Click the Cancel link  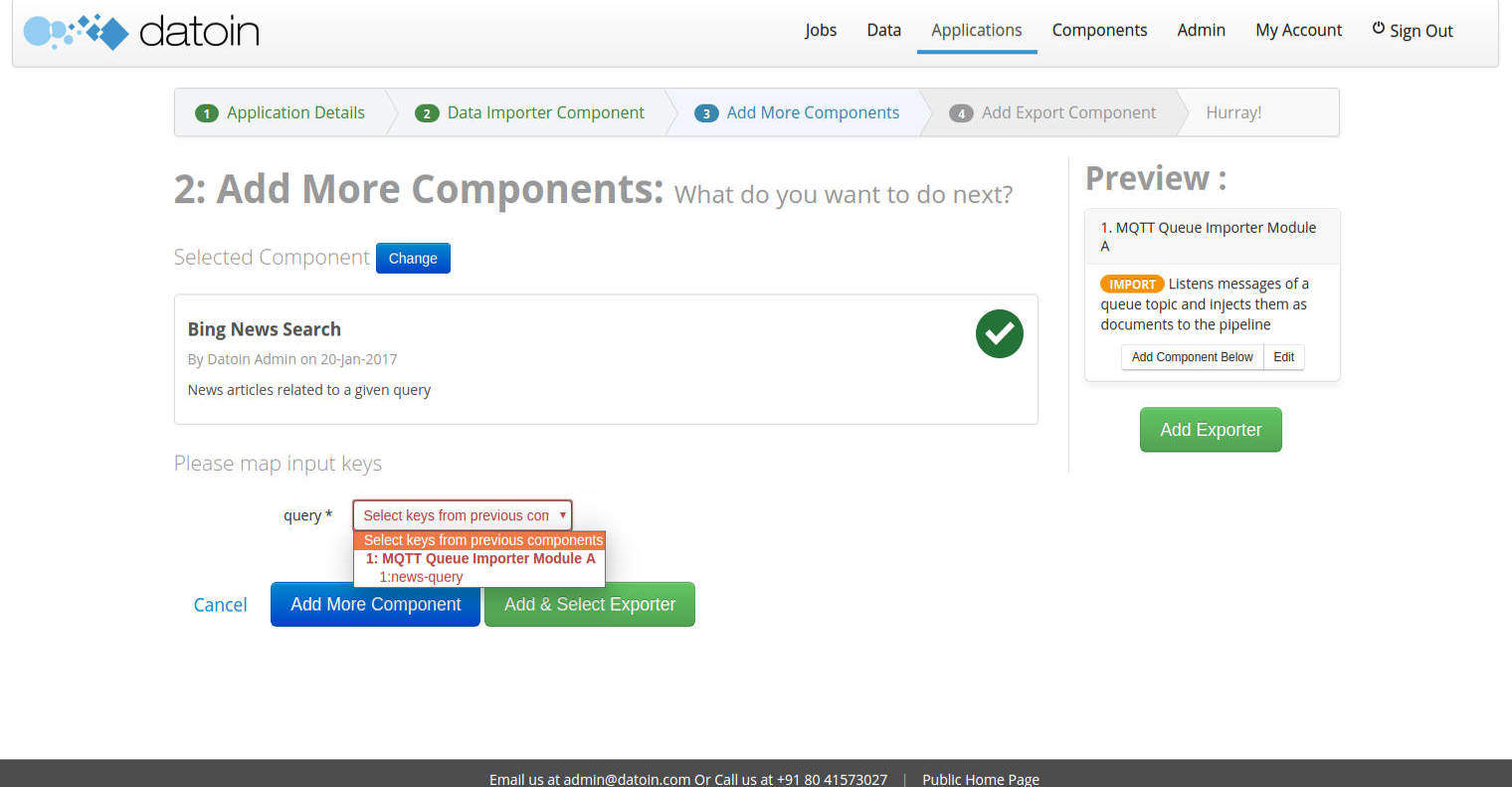220,605
